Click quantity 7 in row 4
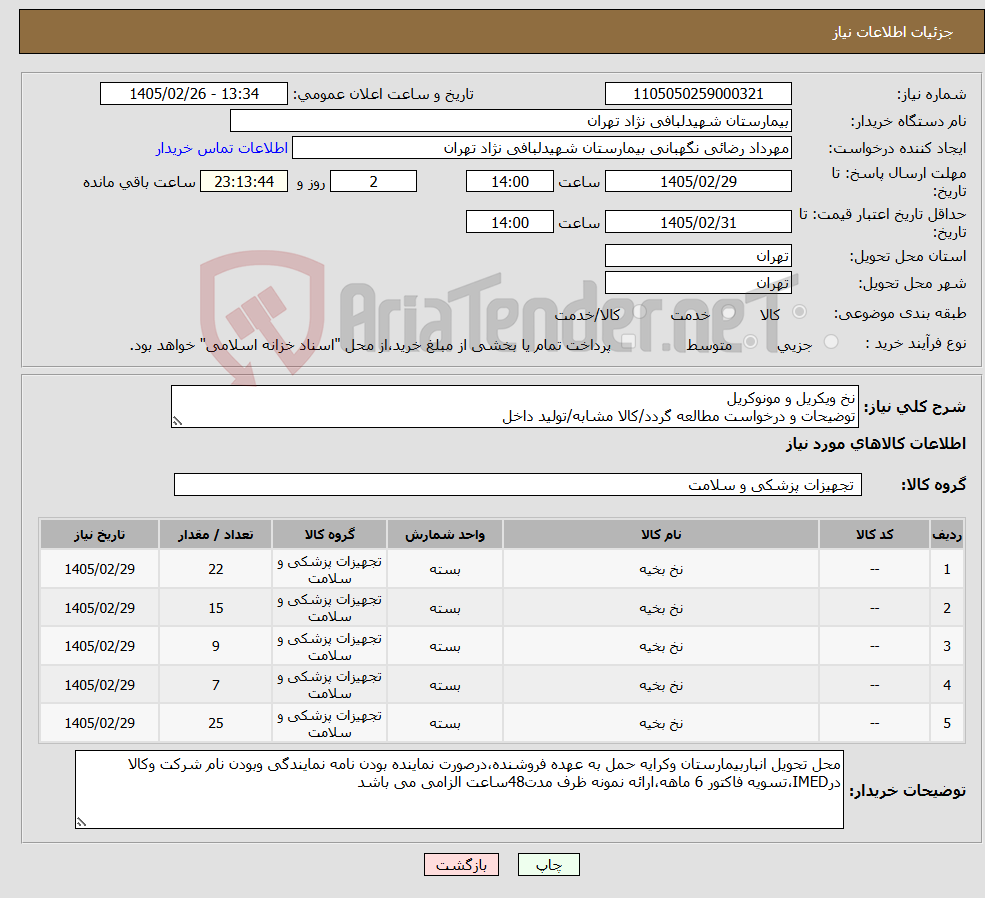The height and width of the screenshot is (898, 985). (x=215, y=686)
